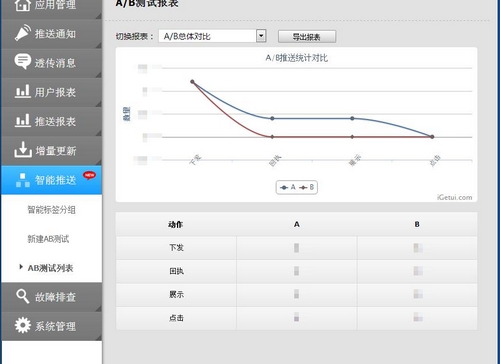Click the 点击 end data point on chart
Image resolution: width=500 pixels, height=364 pixels.
pos(432,137)
